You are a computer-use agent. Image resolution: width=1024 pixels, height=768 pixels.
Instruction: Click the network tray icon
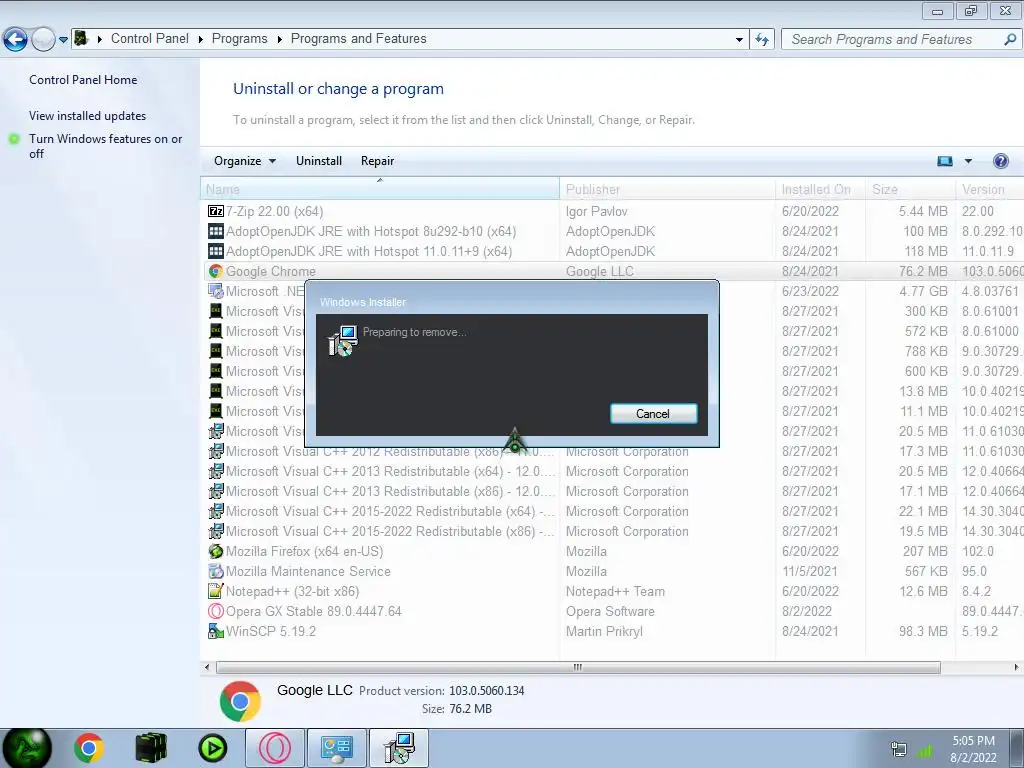899,750
